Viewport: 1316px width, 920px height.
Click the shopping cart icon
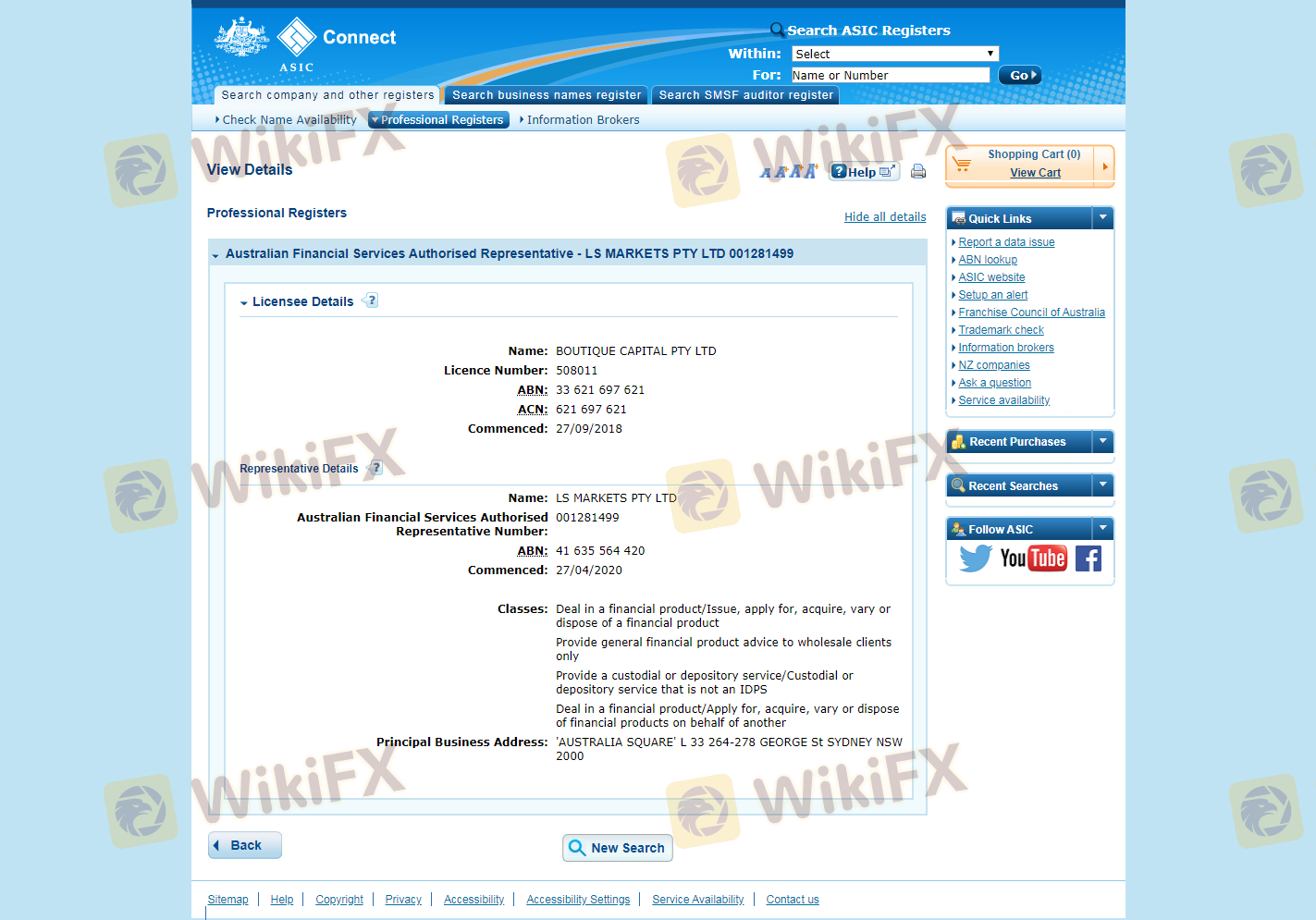click(x=962, y=165)
